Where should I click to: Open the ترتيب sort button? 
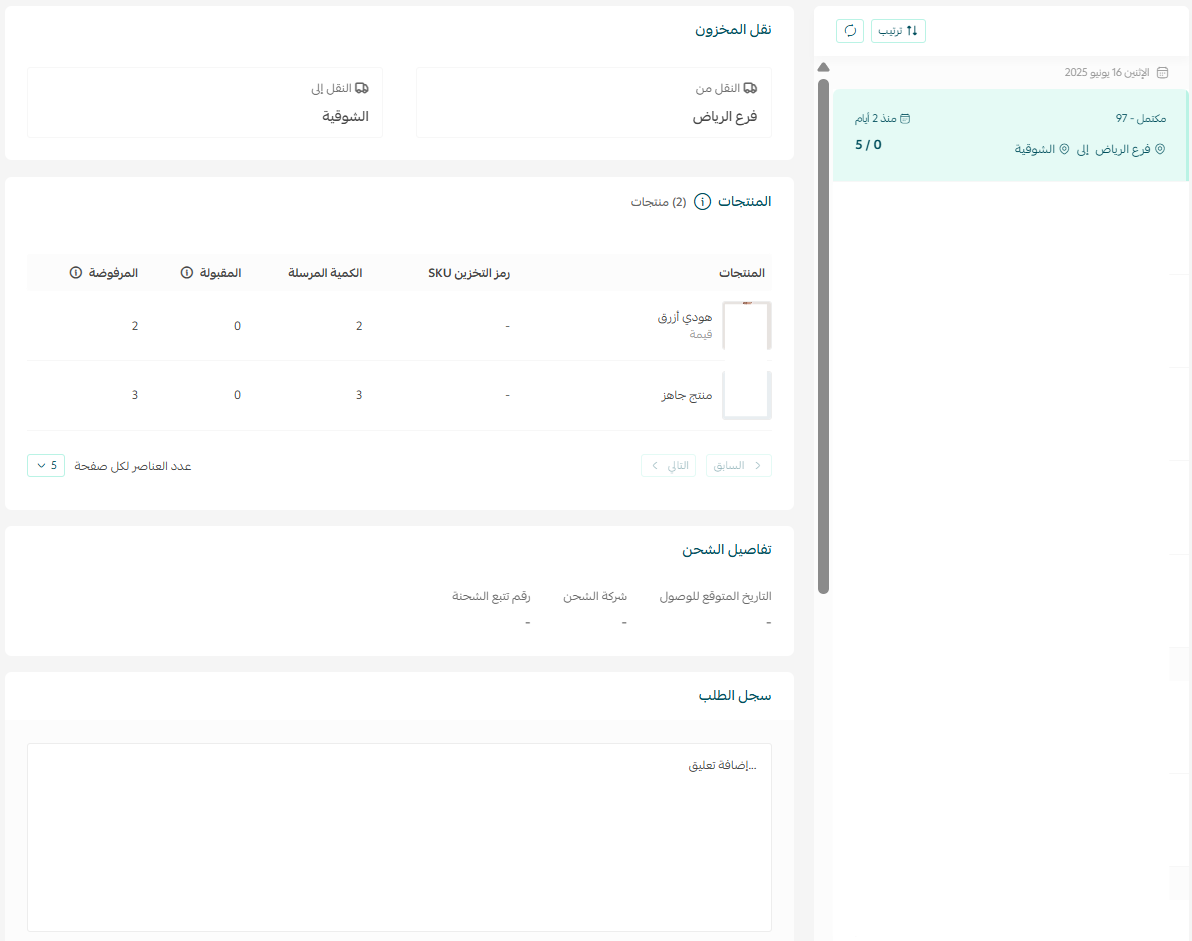(x=898, y=31)
